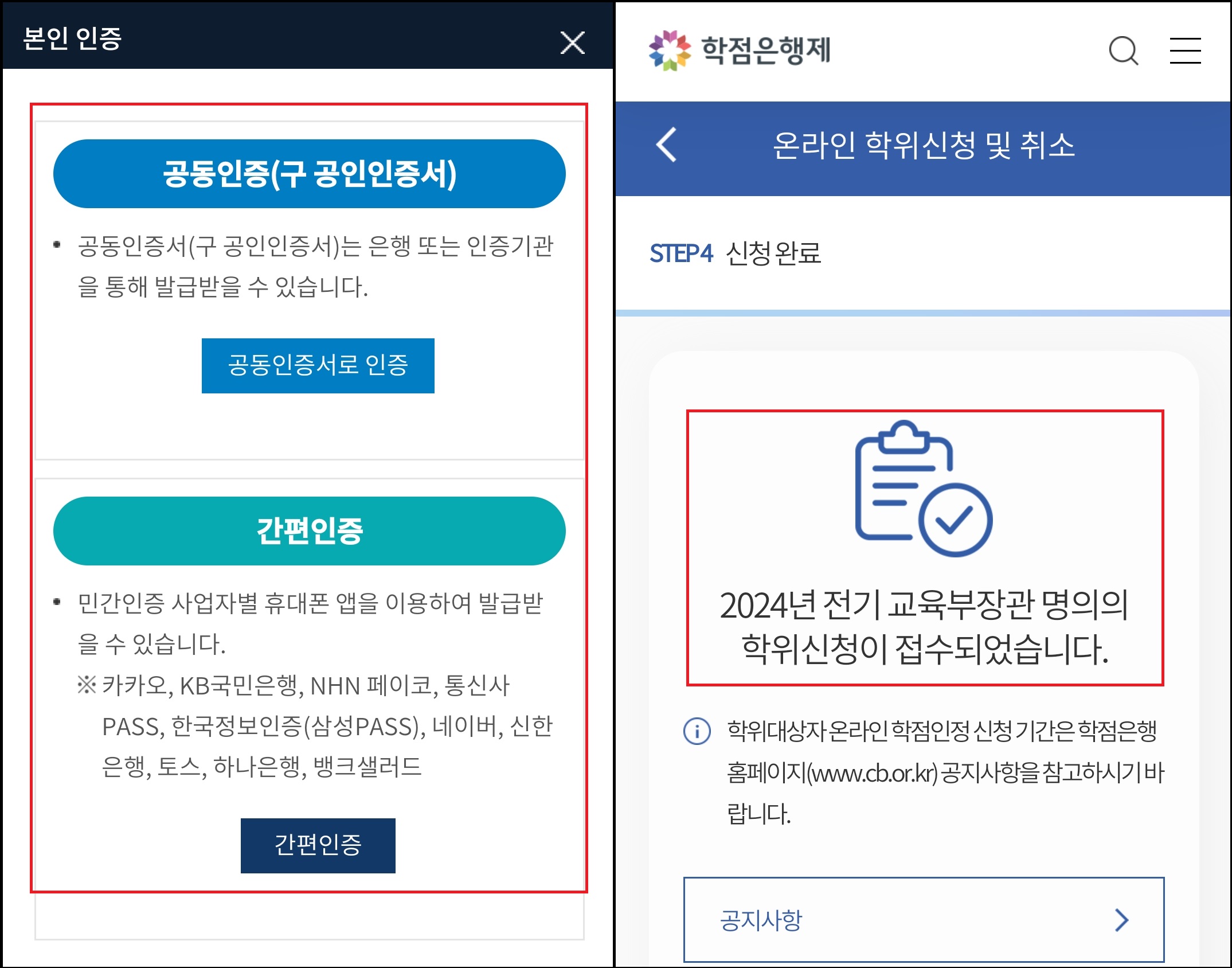Viewport: 1232px width, 968px height.
Task: Click the 학점은행제 flower logo
Action: point(670,50)
